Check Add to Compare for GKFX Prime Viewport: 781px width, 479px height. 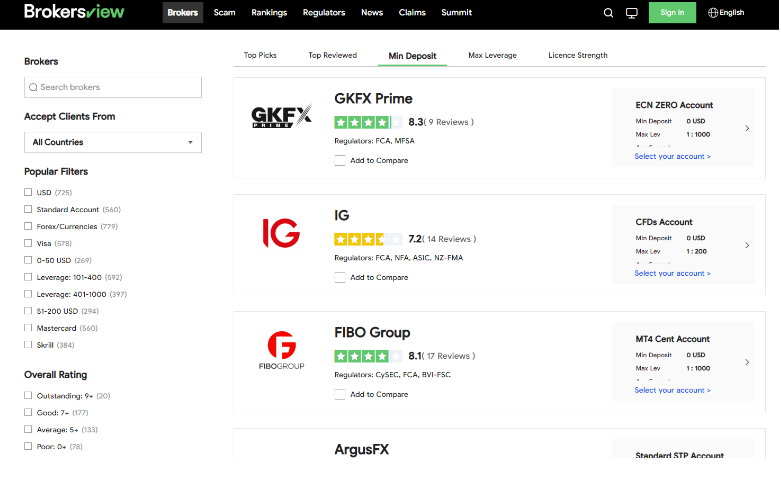[x=340, y=160]
